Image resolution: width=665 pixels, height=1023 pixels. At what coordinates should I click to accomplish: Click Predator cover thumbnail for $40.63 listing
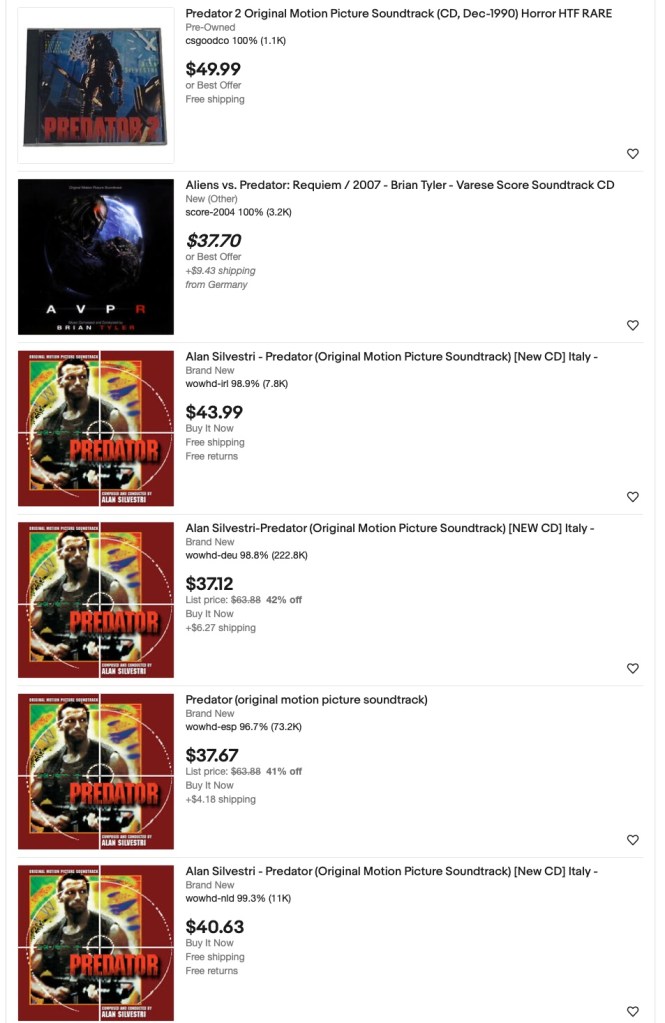[x=96, y=943]
